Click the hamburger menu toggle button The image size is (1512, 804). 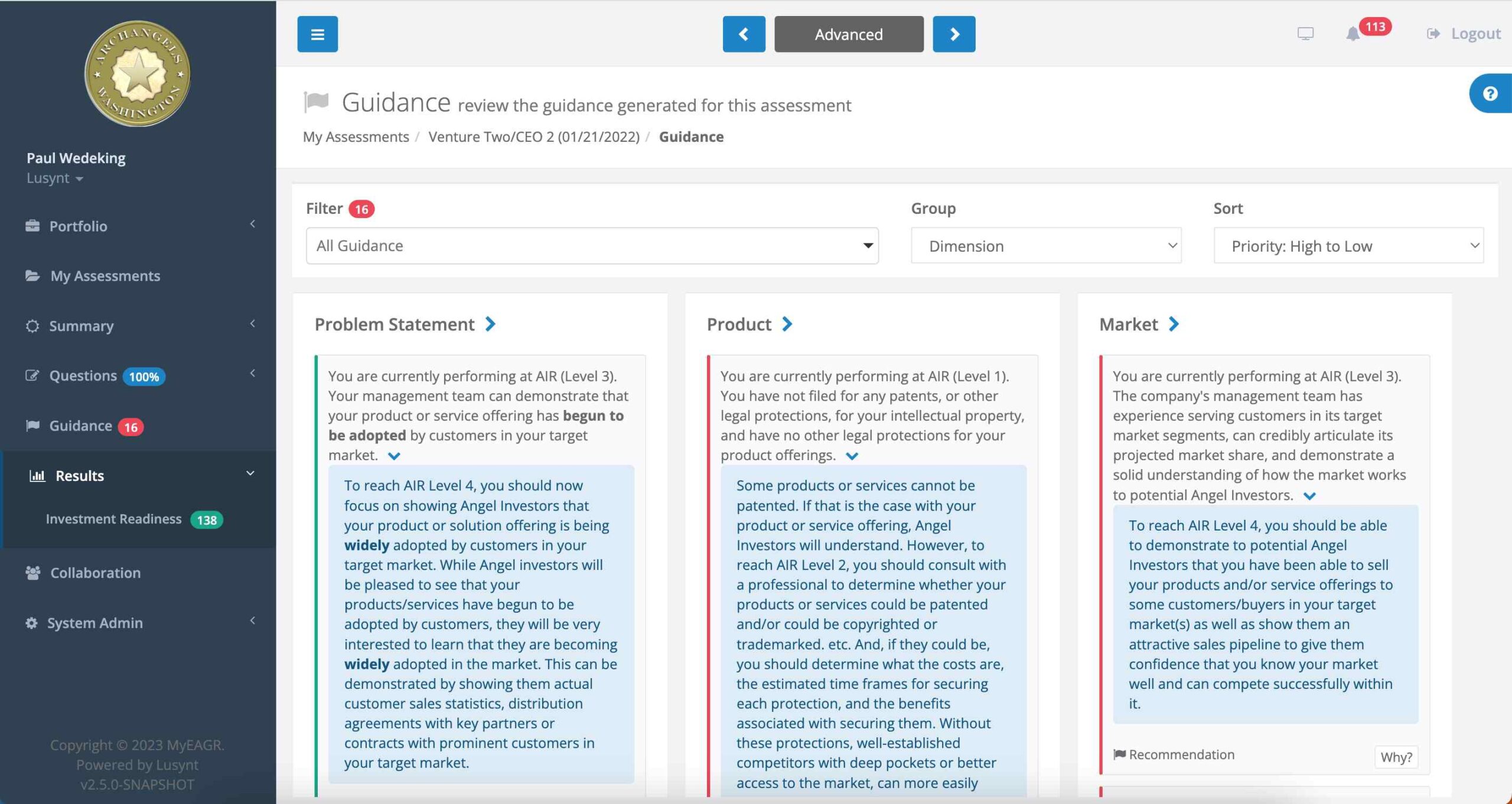(x=317, y=34)
